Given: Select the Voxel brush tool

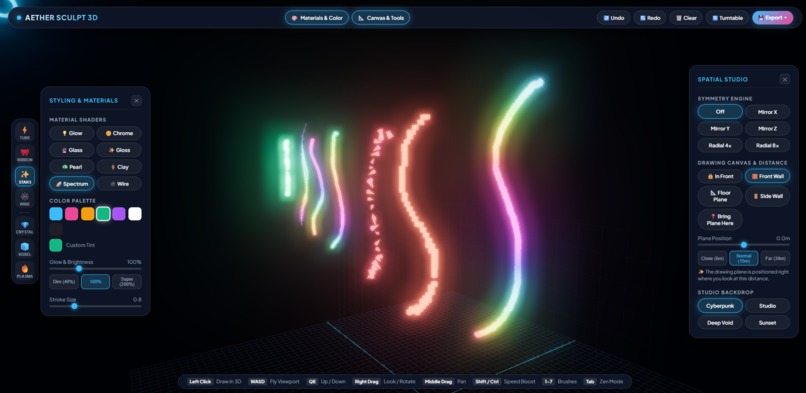Looking at the screenshot, I should [25, 249].
